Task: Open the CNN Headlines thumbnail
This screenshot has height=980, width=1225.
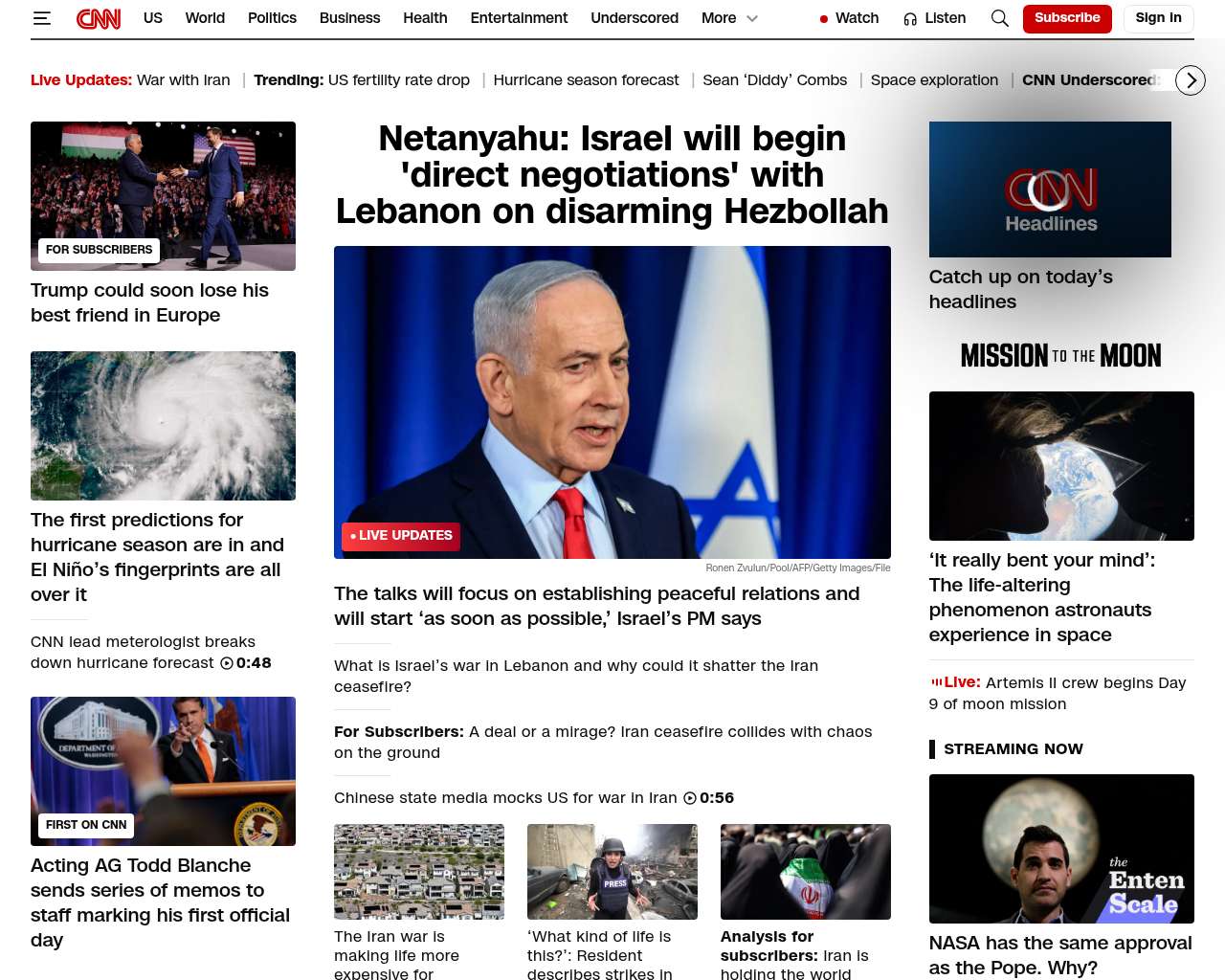Action: (x=1050, y=189)
